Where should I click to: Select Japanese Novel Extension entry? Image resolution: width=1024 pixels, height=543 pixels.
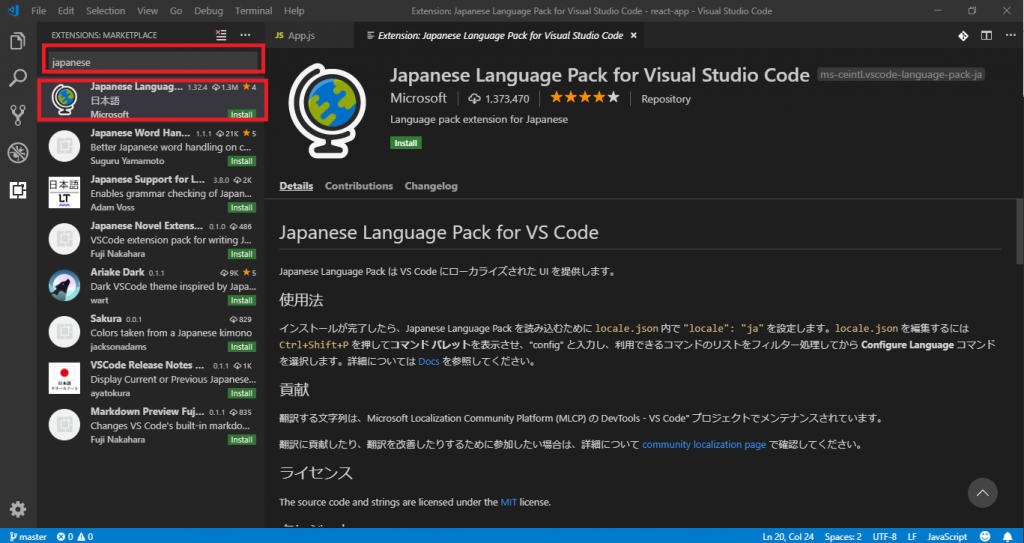[x=151, y=239]
